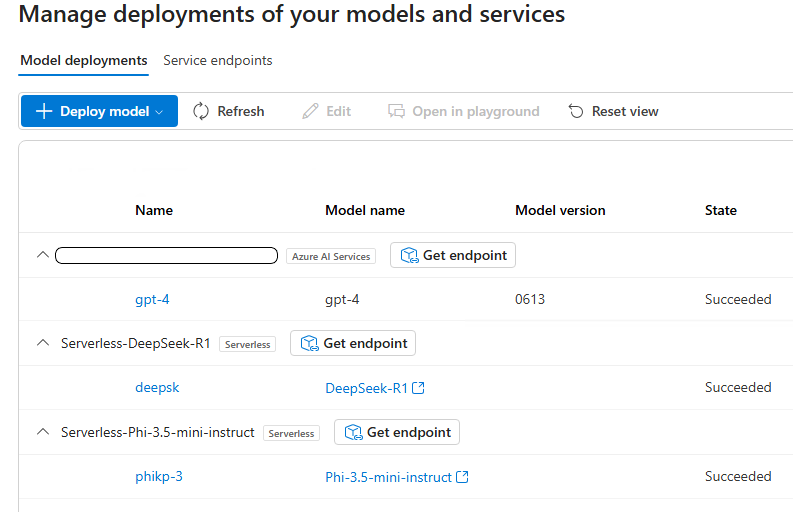Open the phikp-3 deployment link
This screenshot has width=793, height=512.
tap(159, 476)
